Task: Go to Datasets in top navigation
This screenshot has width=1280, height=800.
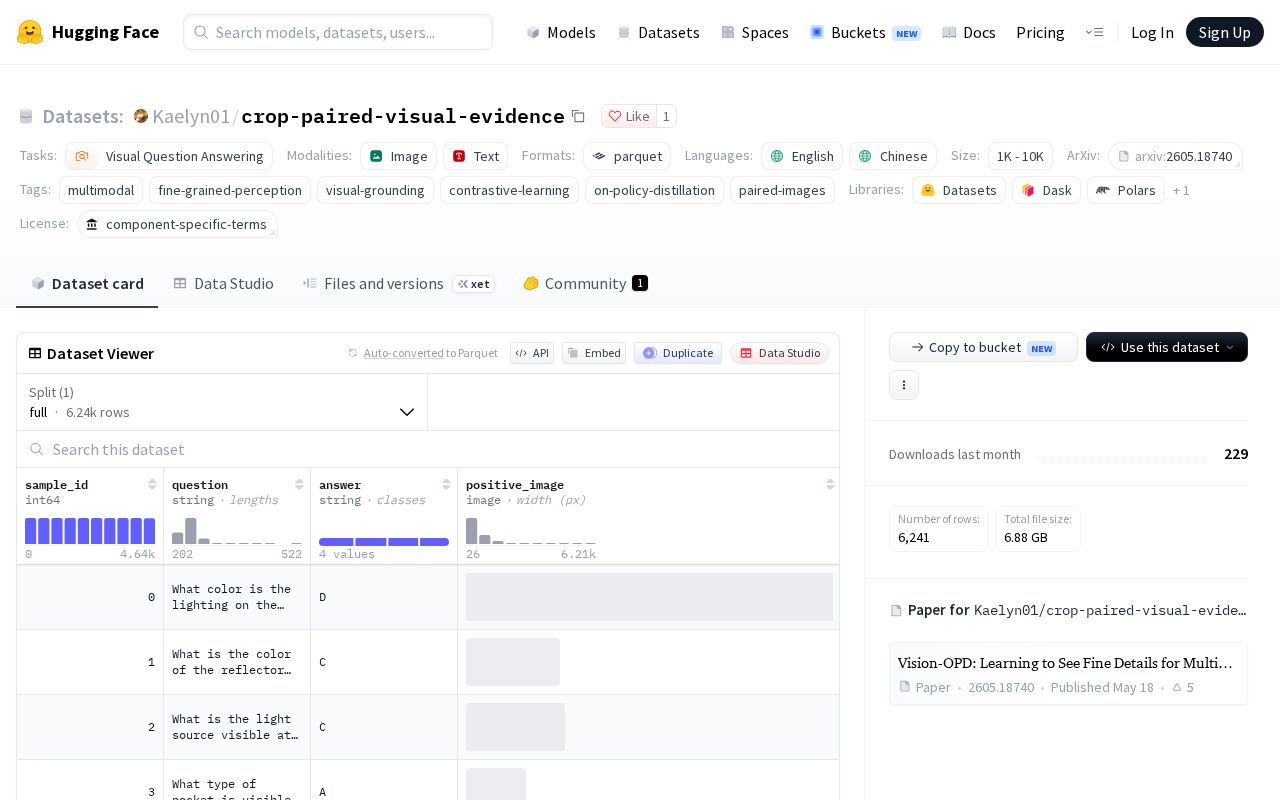Action: pos(659,32)
